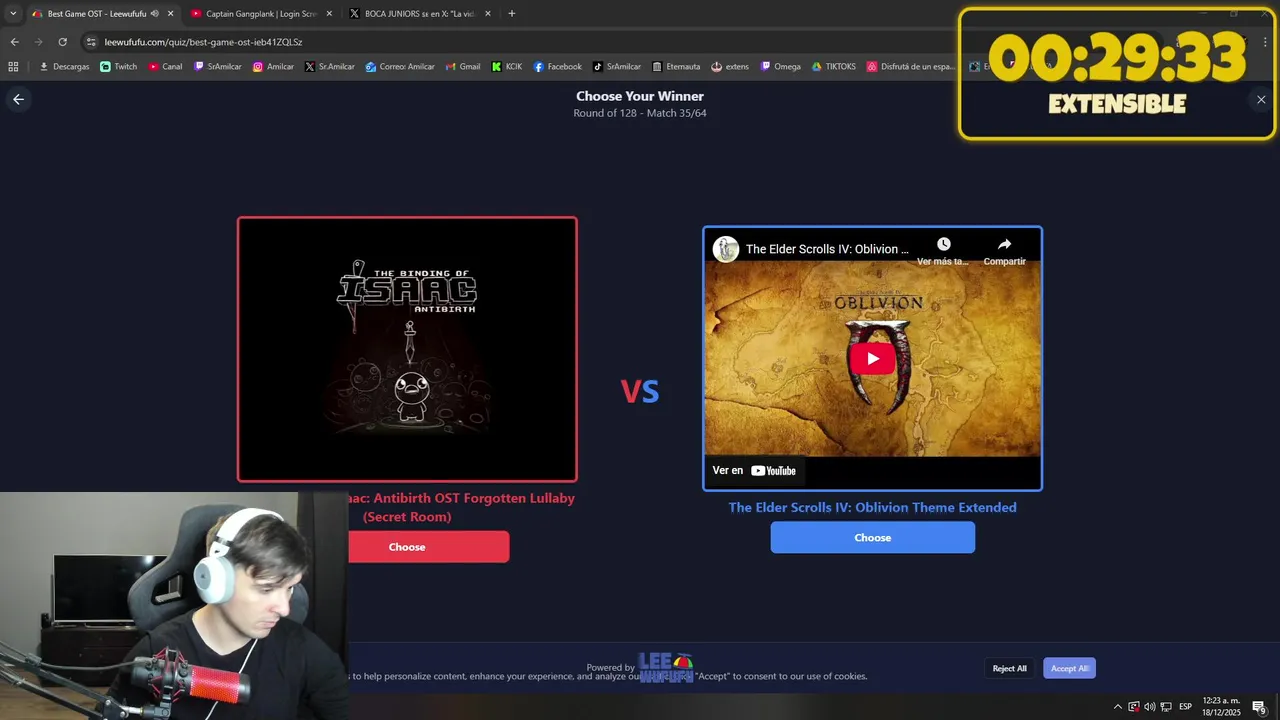Open the video channel avatar icon

coord(726,249)
